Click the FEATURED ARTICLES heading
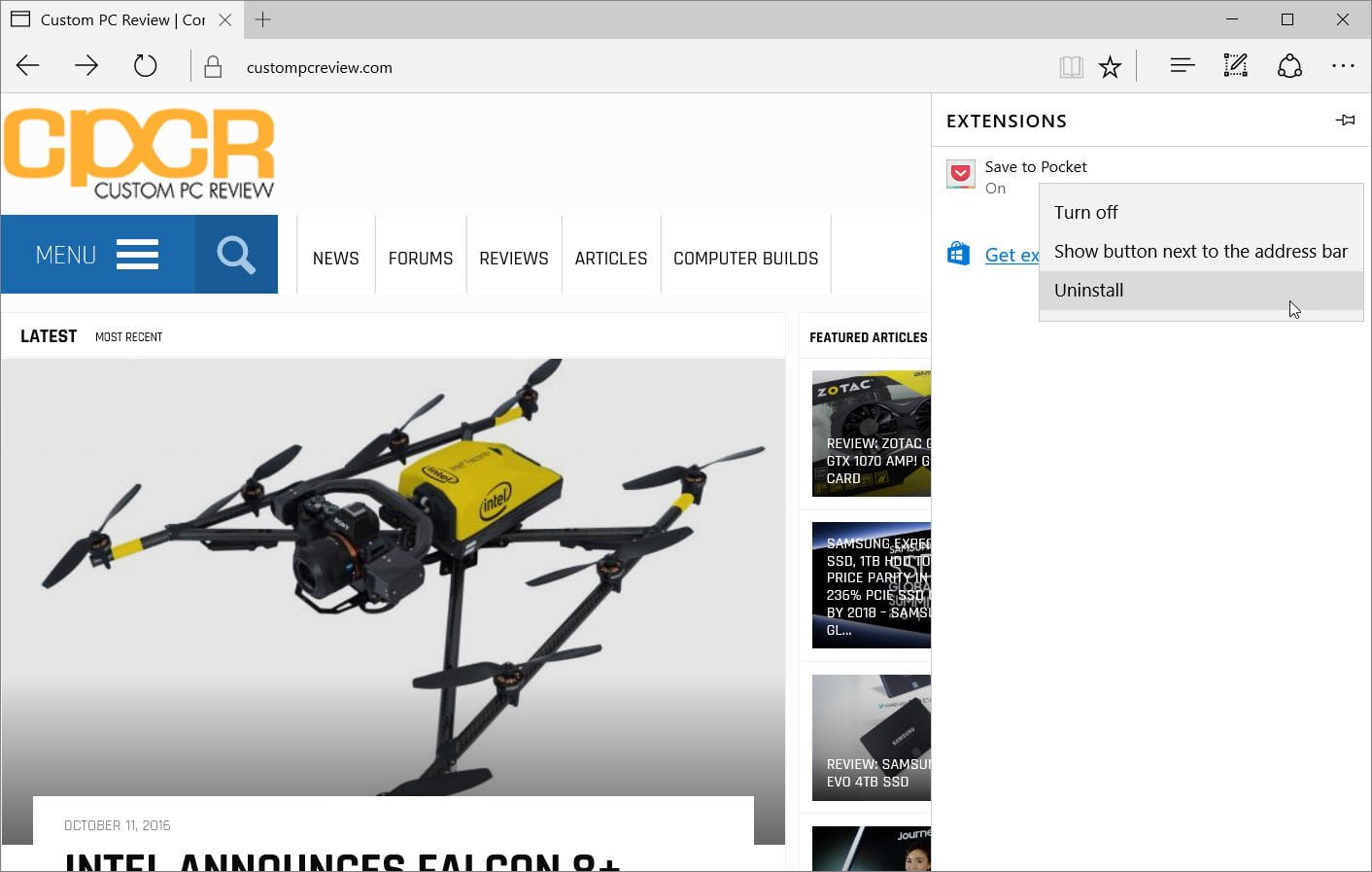 click(869, 337)
